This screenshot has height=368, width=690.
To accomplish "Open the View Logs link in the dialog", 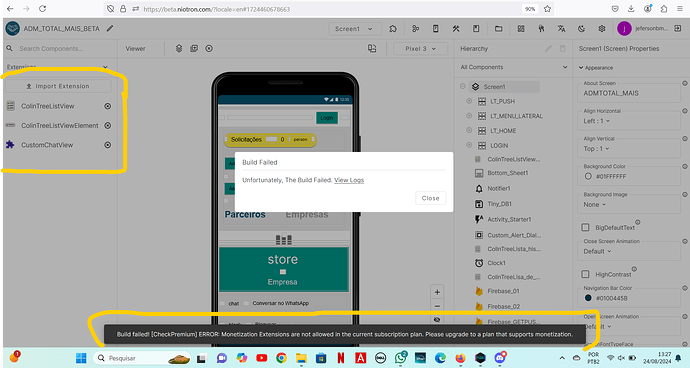I will tap(349, 180).
